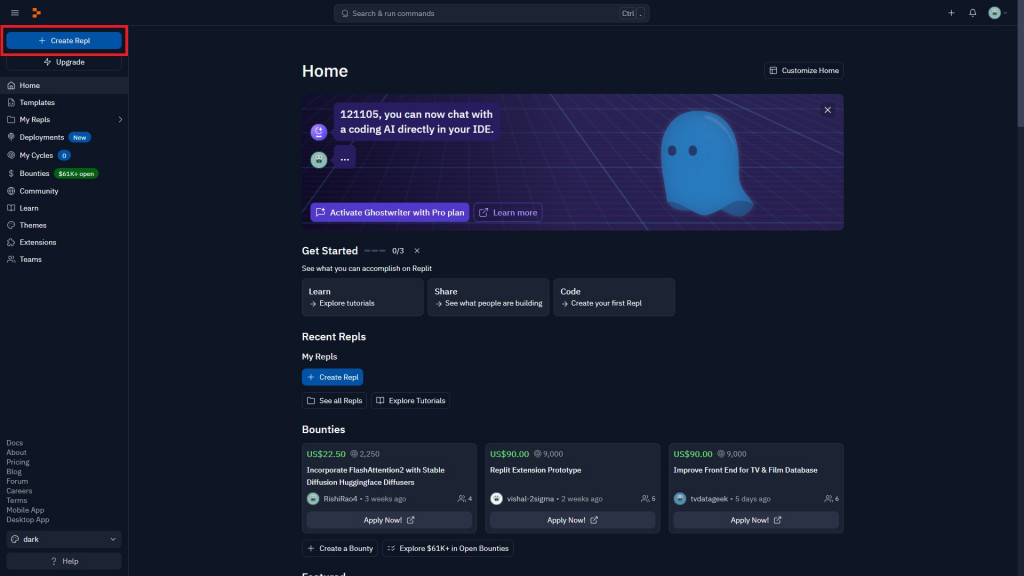Click Explore $61K+ in Open Bounties
The width and height of the screenshot is (1024, 576).
(x=447, y=549)
